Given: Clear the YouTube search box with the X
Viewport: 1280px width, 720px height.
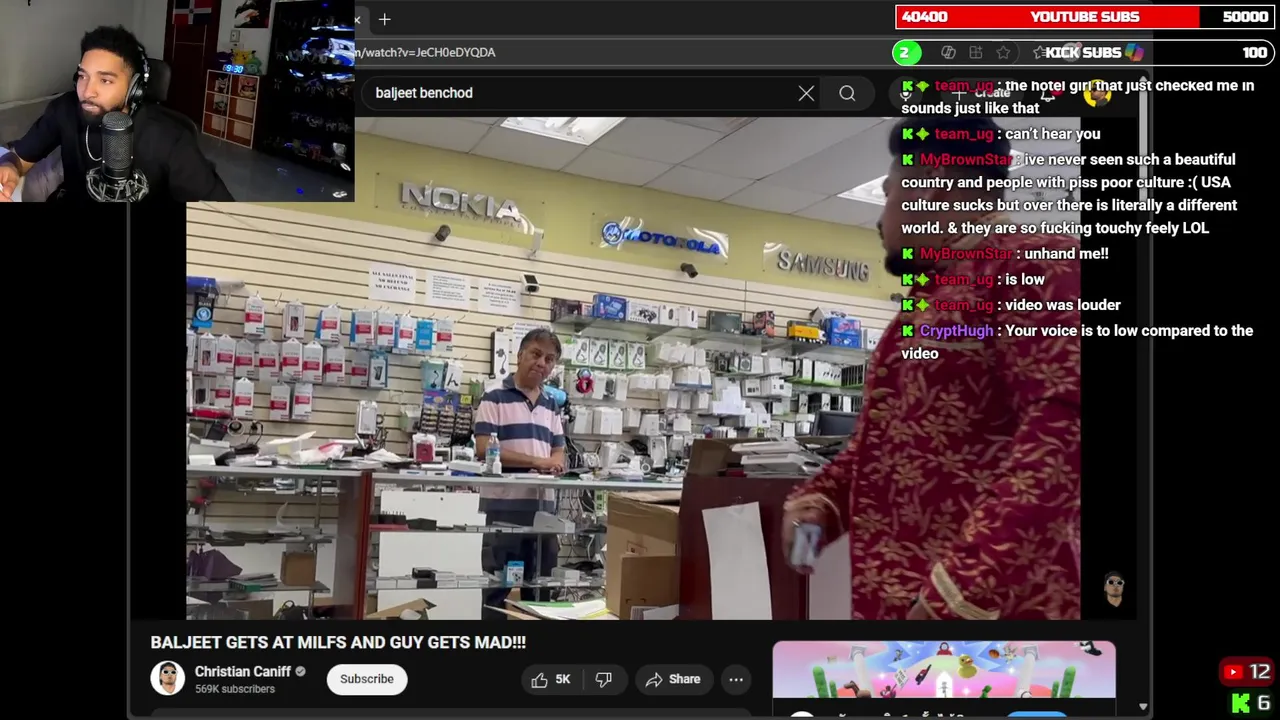Looking at the screenshot, I should coord(806,93).
